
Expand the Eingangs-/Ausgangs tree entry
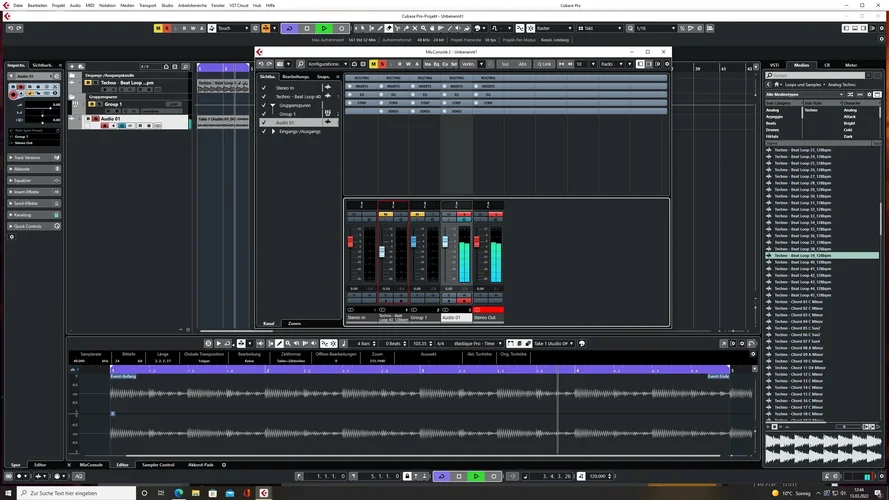pos(272,131)
